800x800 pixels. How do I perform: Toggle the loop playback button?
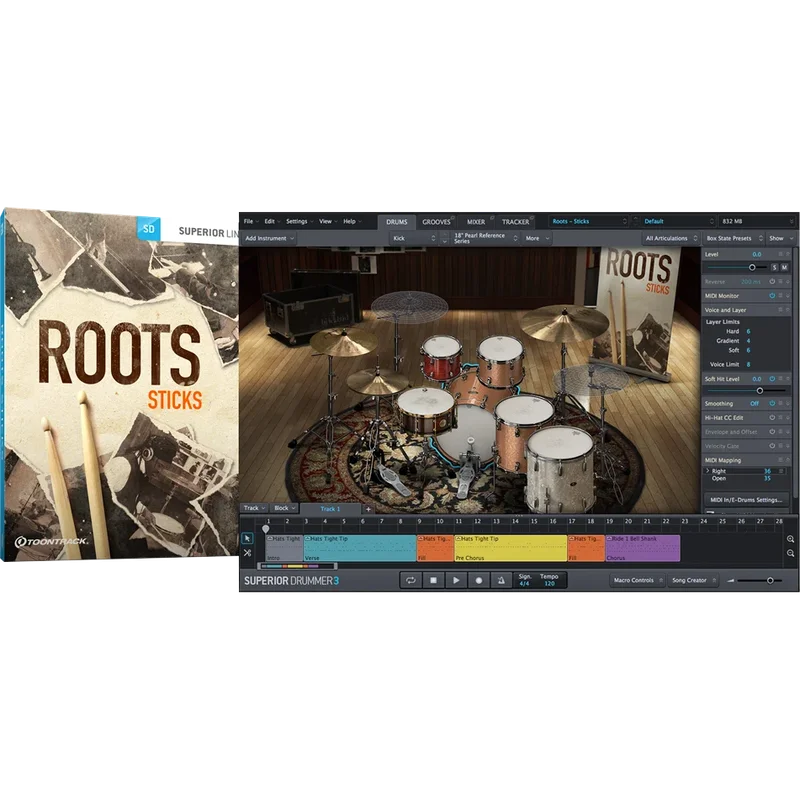coord(411,580)
